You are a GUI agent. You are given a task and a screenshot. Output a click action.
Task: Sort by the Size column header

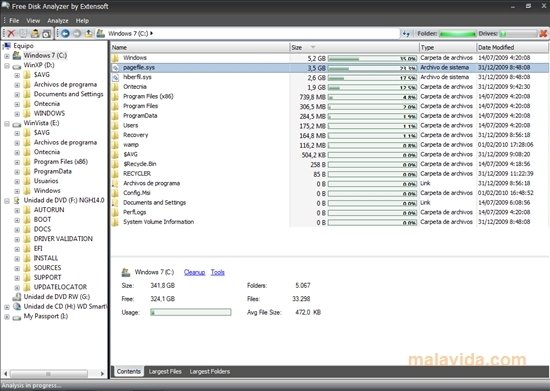(x=354, y=47)
